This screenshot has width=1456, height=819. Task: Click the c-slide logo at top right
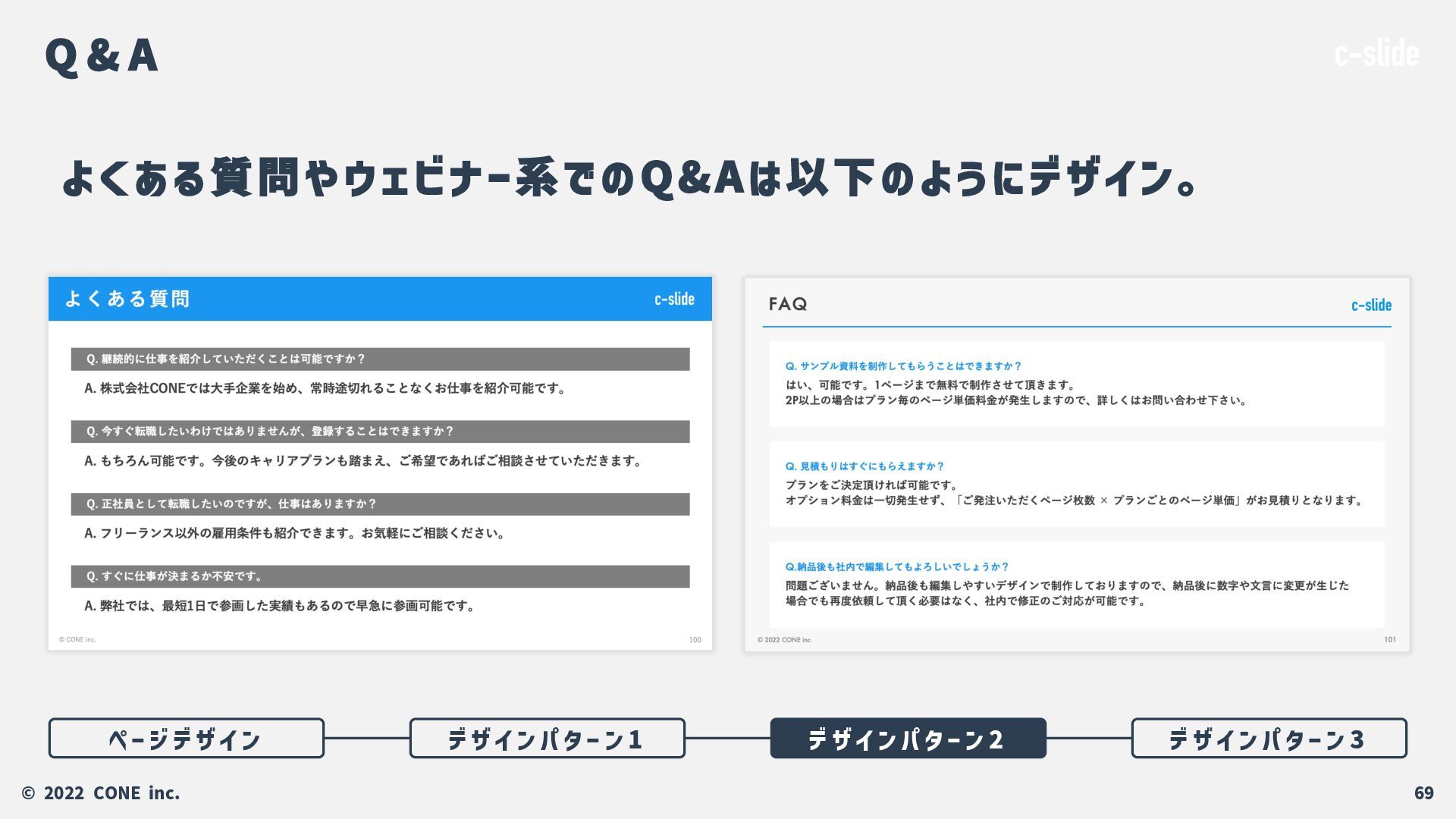coord(1376,54)
